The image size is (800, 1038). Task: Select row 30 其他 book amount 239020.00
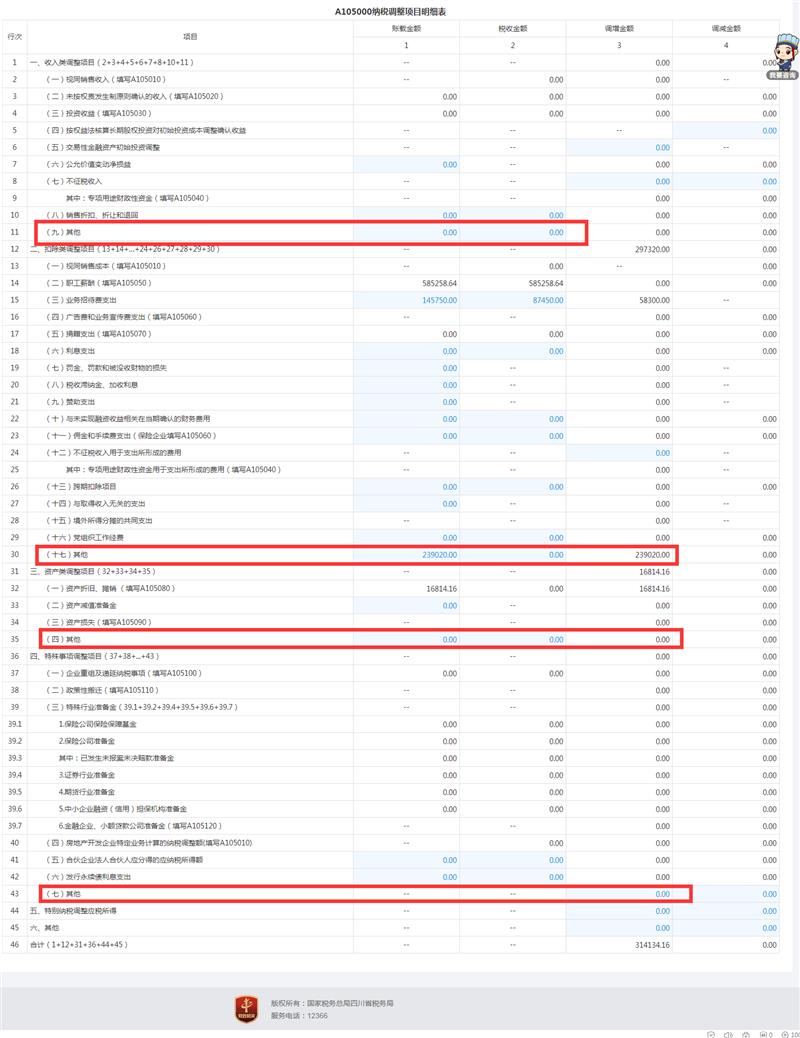tap(406, 554)
